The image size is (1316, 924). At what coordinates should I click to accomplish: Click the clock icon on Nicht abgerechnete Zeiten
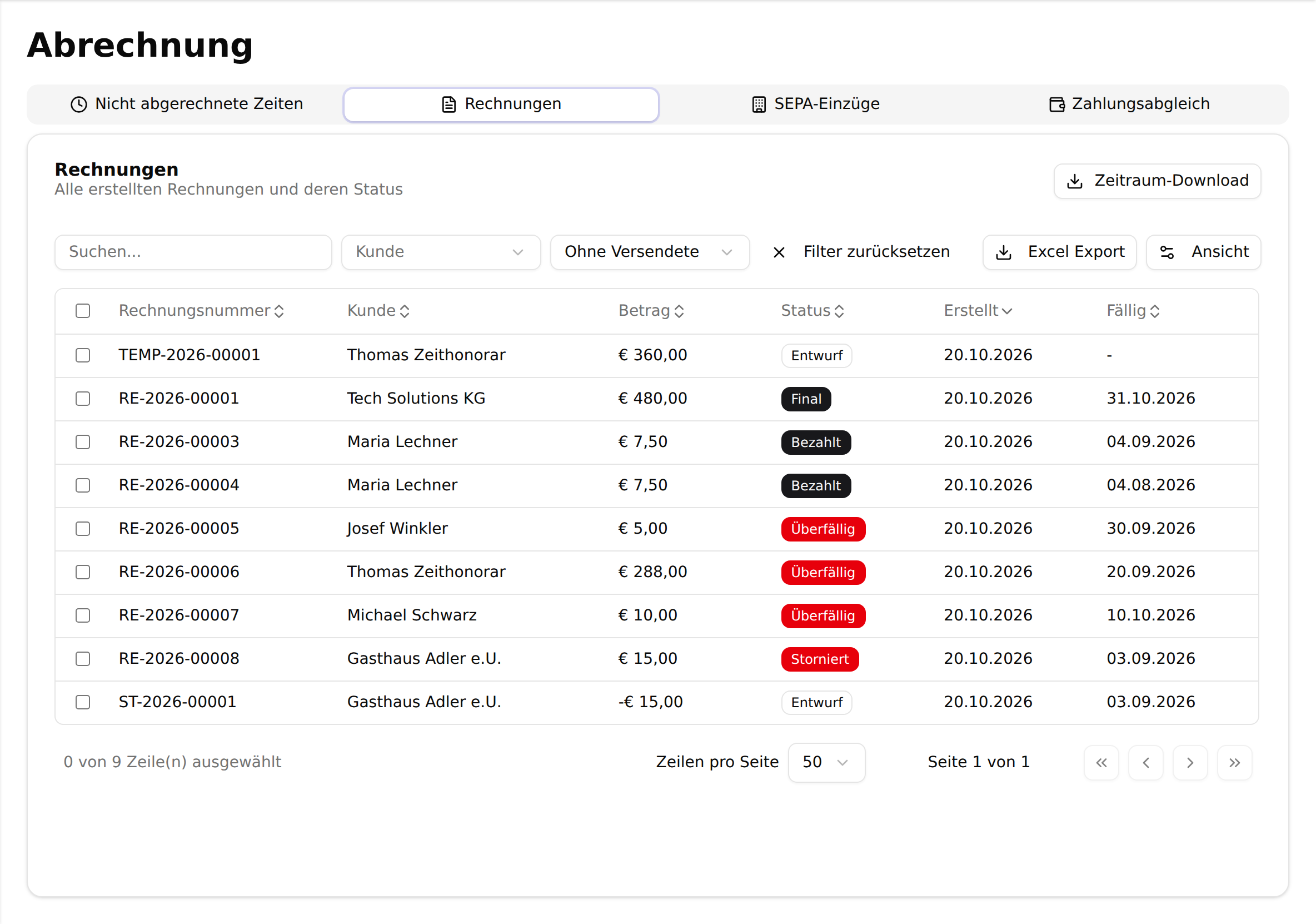[78, 105]
